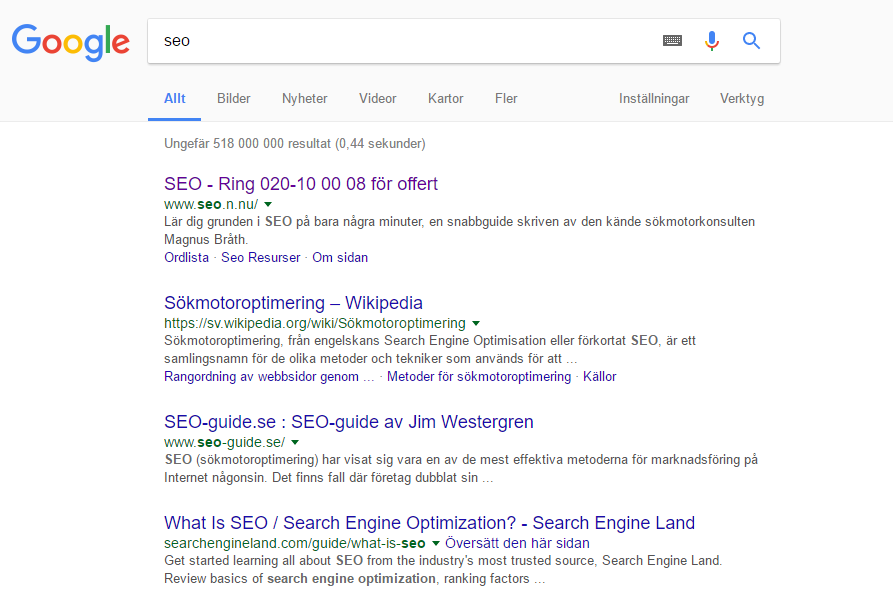Open the on-screen keyboard icon

tap(672, 40)
